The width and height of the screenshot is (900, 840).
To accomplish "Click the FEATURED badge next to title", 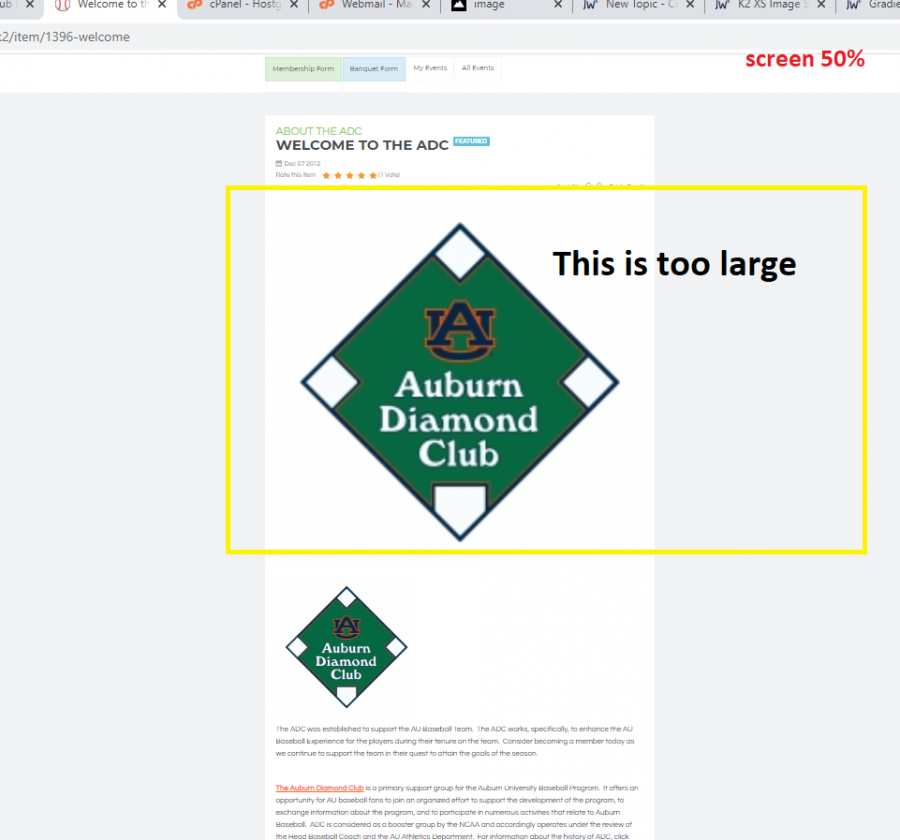I will tap(471, 141).
